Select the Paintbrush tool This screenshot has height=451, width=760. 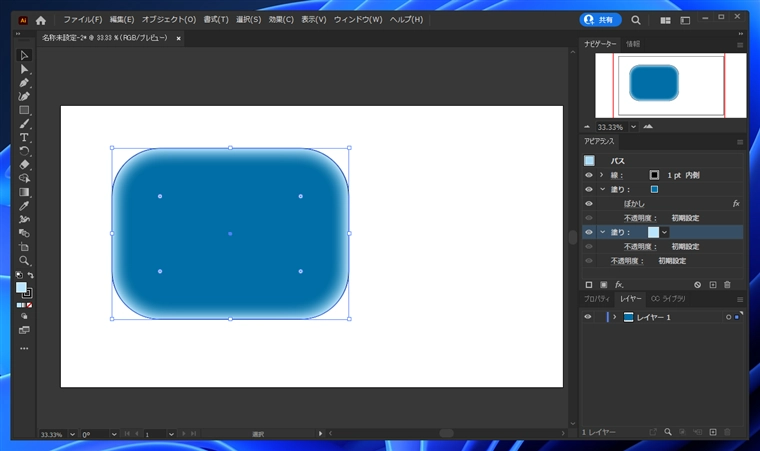click(x=24, y=124)
